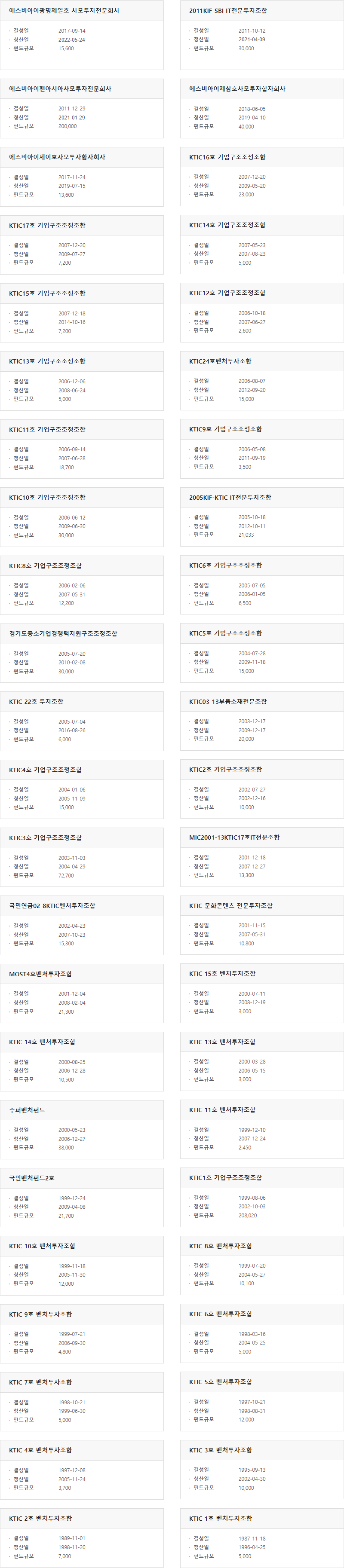
Task: Select the fund name 'KTIC 9호 벤처투자조합'
Action: [x=40, y=1314]
